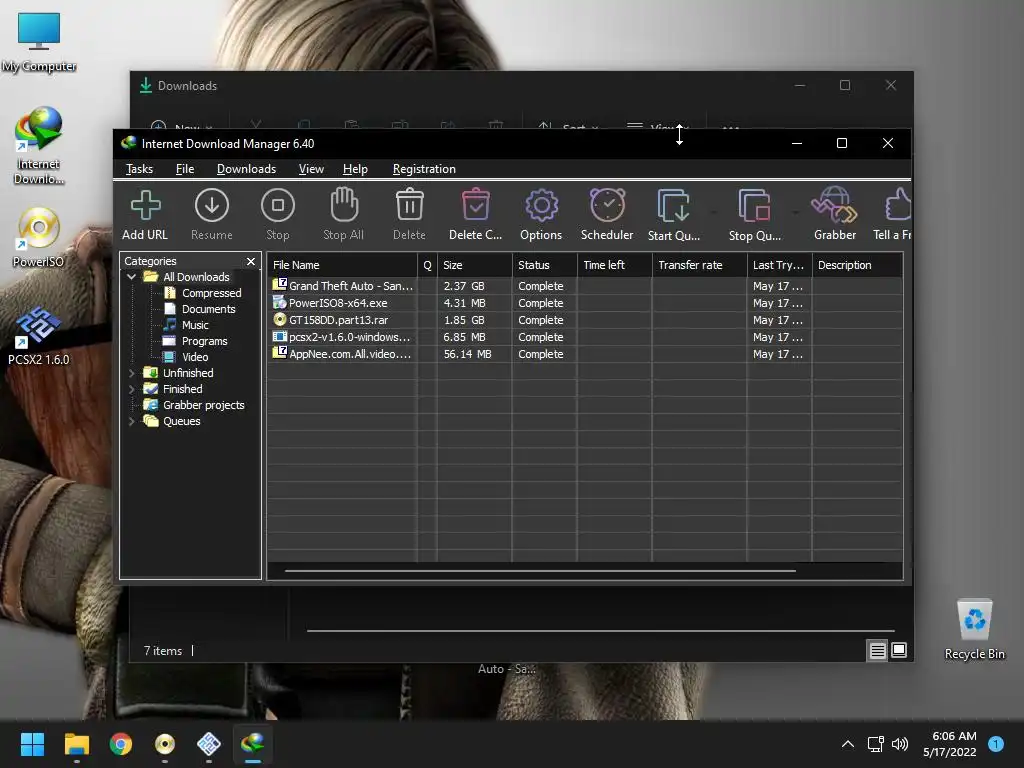Click the Description column header
Viewport: 1024px width, 768px height.
point(857,265)
